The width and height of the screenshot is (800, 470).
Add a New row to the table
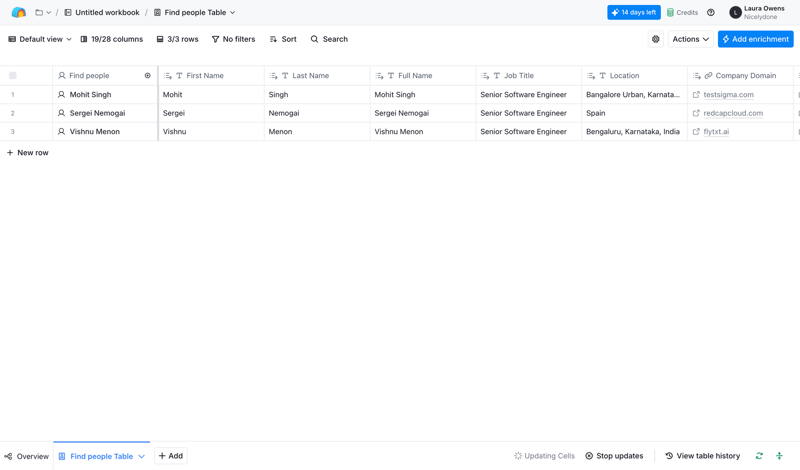pyautogui.click(x=28, y=153)
